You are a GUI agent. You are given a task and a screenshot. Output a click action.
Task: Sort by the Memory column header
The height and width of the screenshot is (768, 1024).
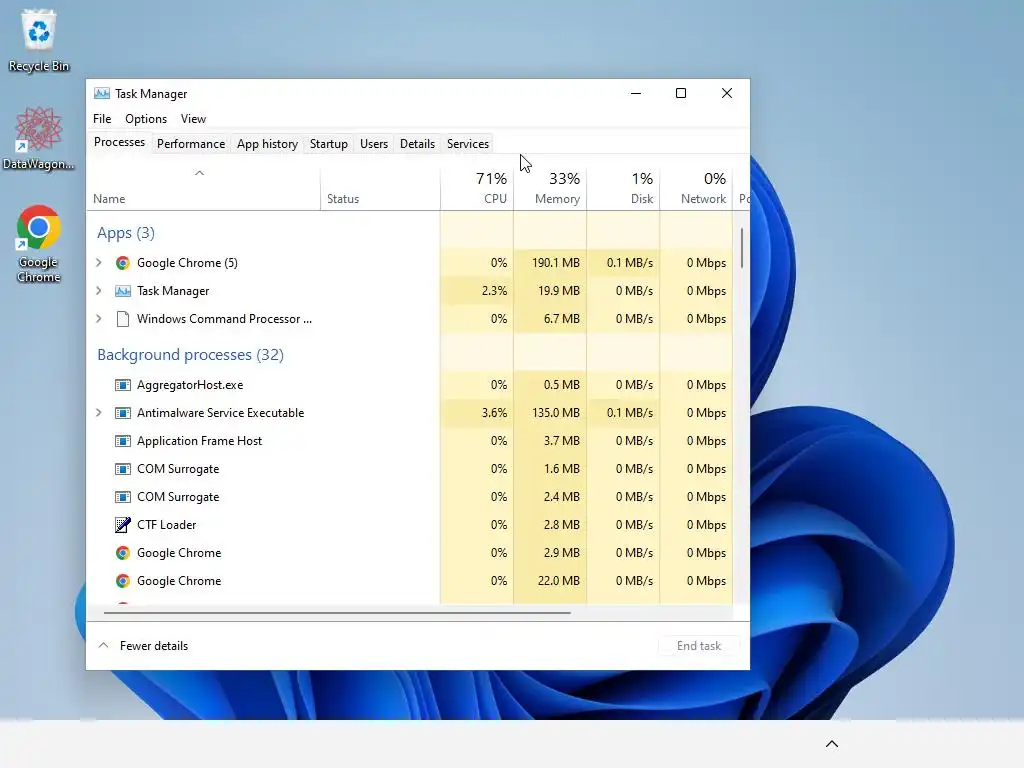pos(551,187)
